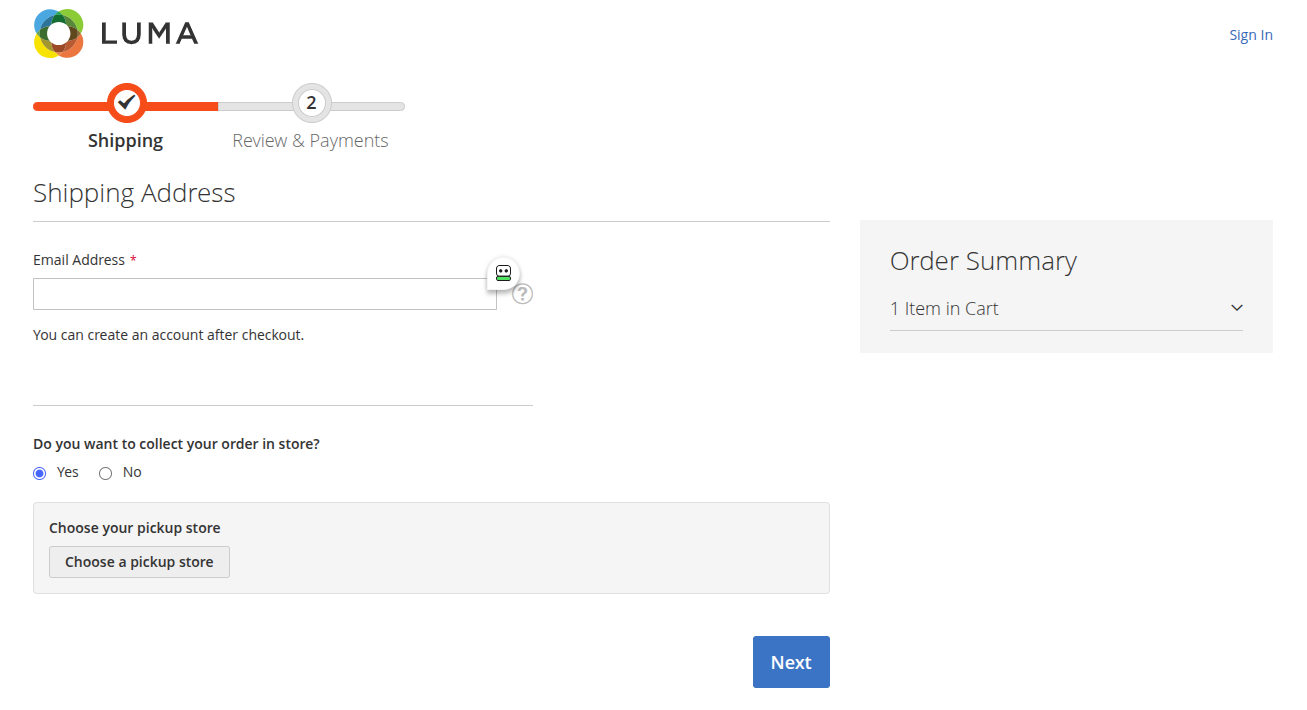Open the Sign In link
1307x710 pixels.
tap(1251, 35)
